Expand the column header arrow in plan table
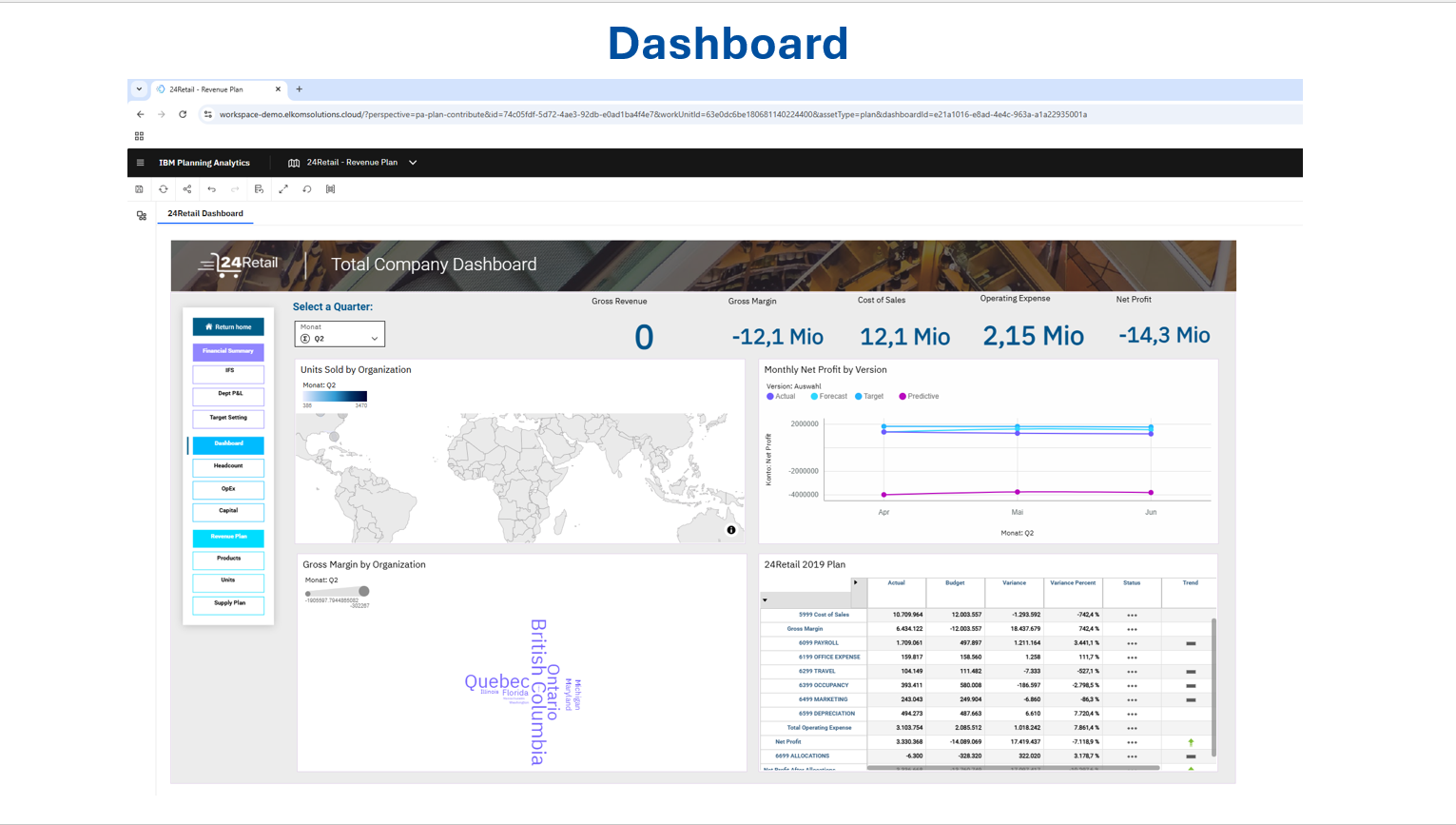Screen dimensions: 1456x825 click(x=856, y=582)
